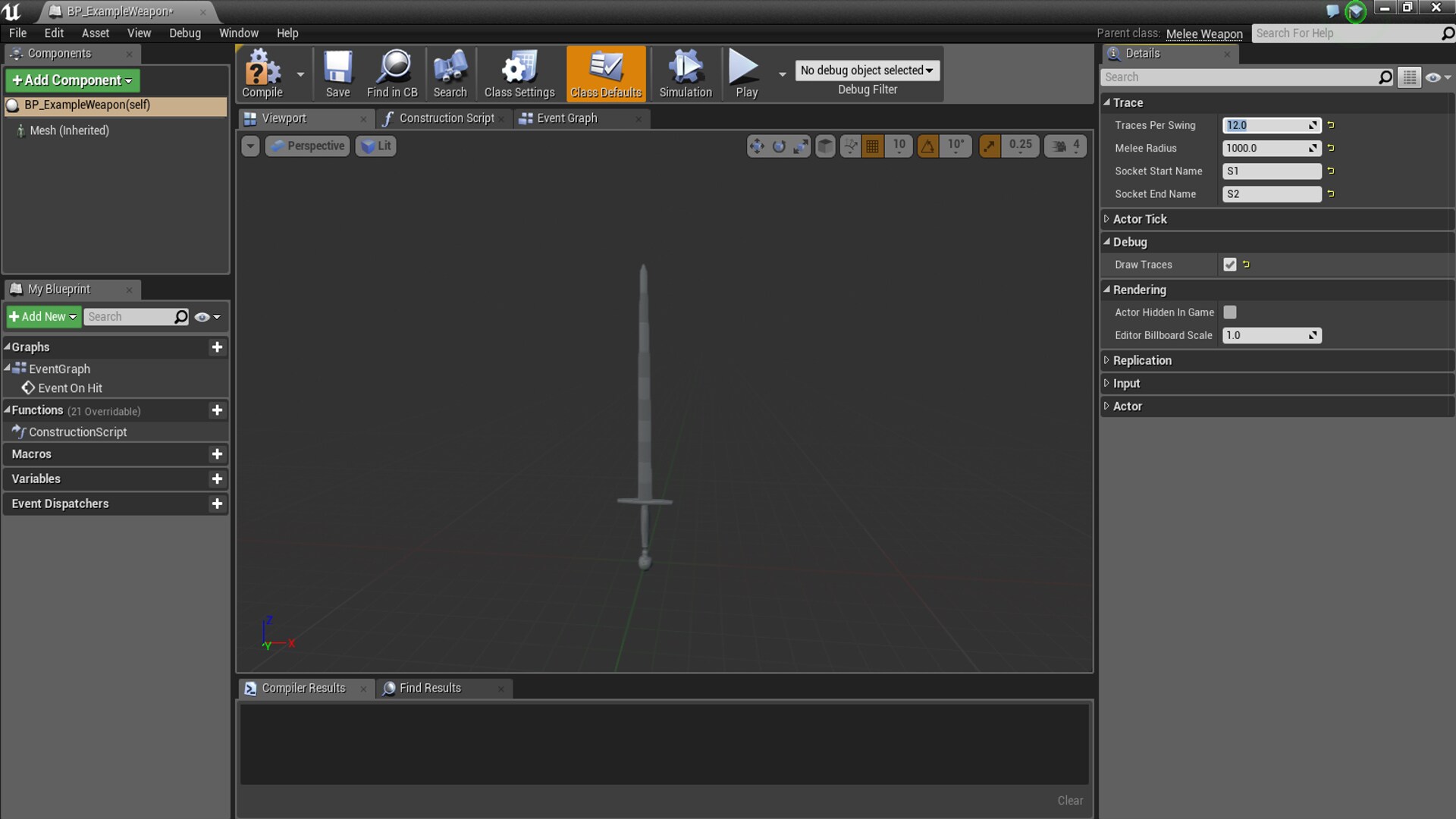Toggle rotation snapping in viewport
The height and width of the screenshot is (819, 1456).
tap(927, 146)
